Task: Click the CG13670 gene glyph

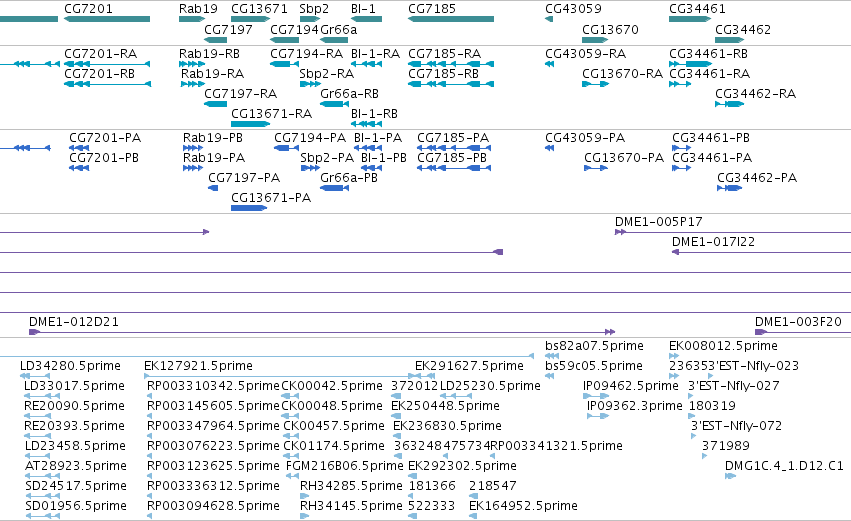Action: tap(595, 40)
